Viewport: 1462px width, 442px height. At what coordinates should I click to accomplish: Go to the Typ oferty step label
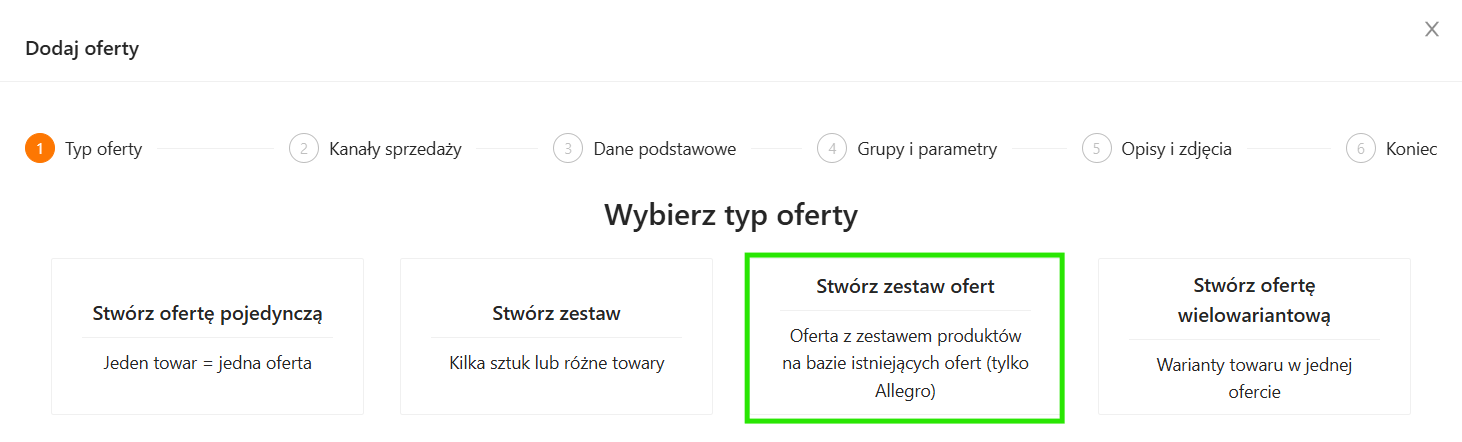(x=104, y=149)
